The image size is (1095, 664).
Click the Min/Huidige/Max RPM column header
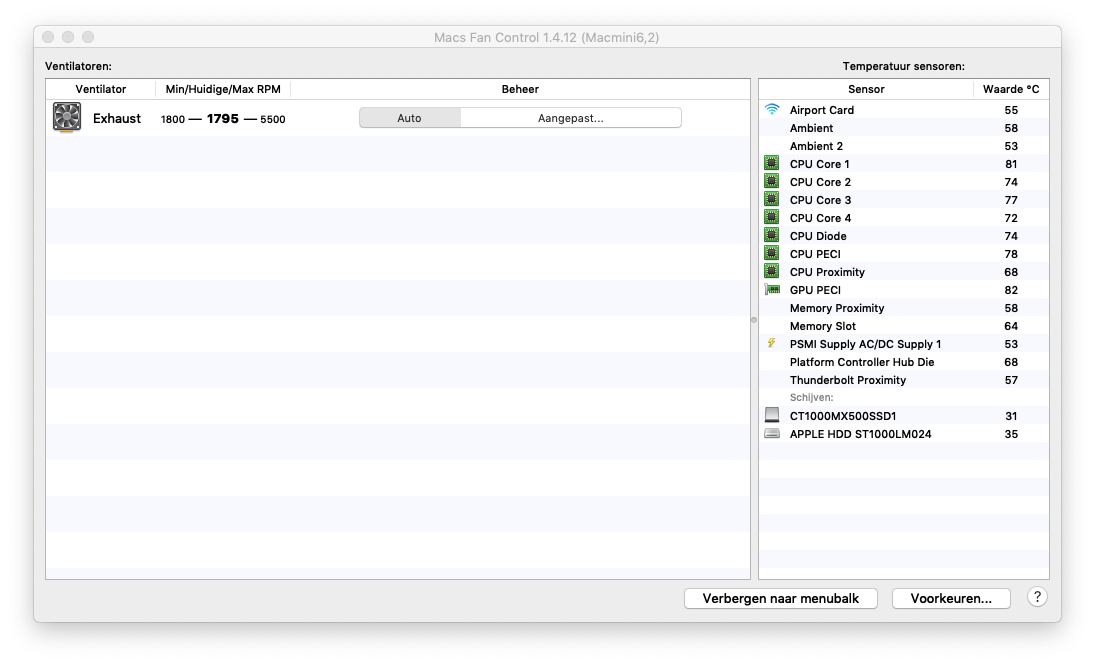tap(223, 89)
